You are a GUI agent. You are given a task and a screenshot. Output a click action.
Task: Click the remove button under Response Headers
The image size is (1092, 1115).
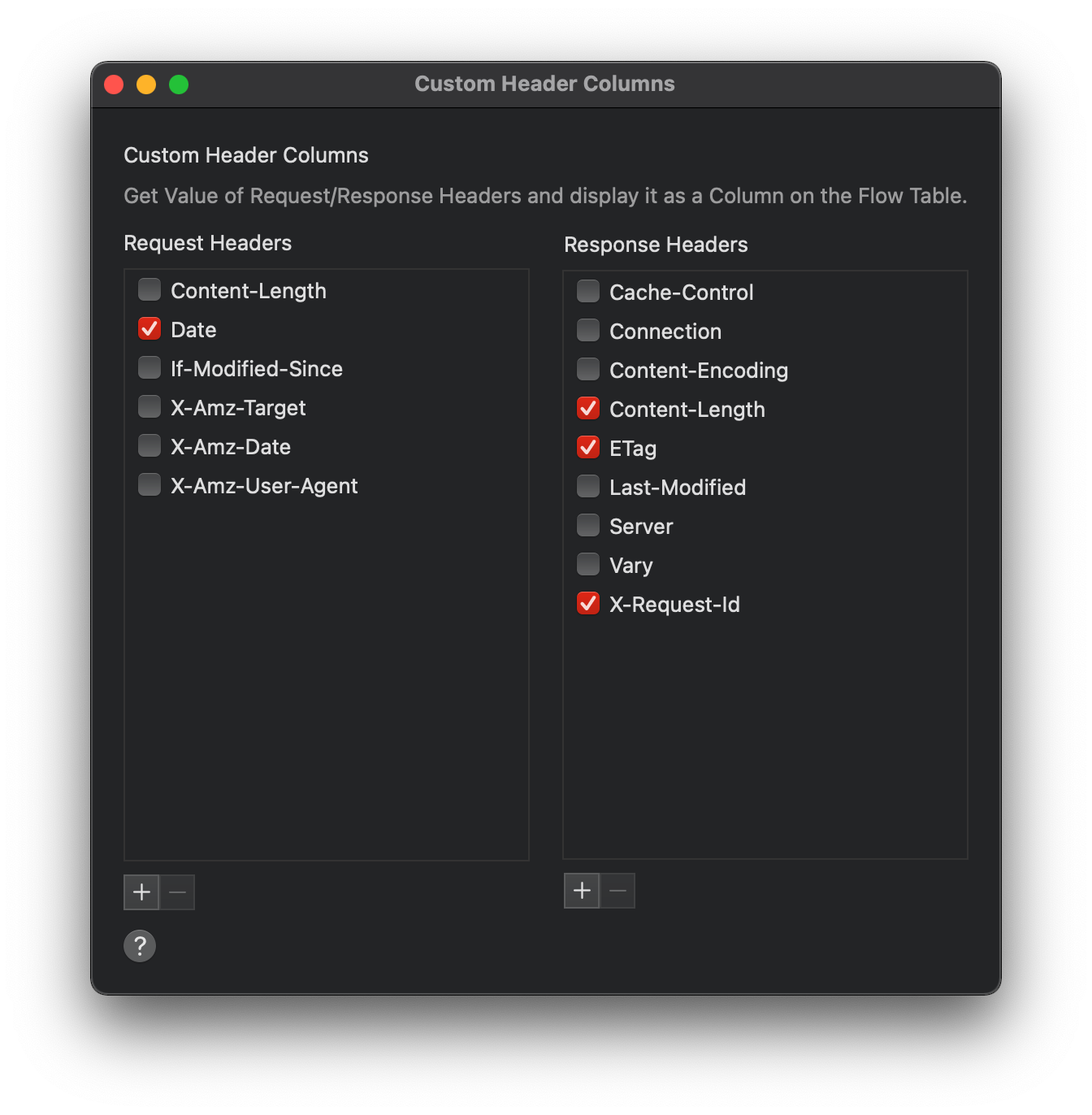click(x=617, y=891)
